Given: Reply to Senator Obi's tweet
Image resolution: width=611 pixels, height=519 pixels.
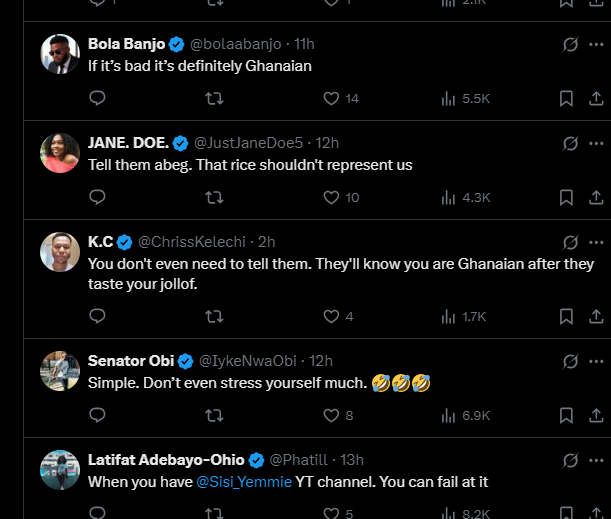Looking at the screenshot, I should point(97,415).
